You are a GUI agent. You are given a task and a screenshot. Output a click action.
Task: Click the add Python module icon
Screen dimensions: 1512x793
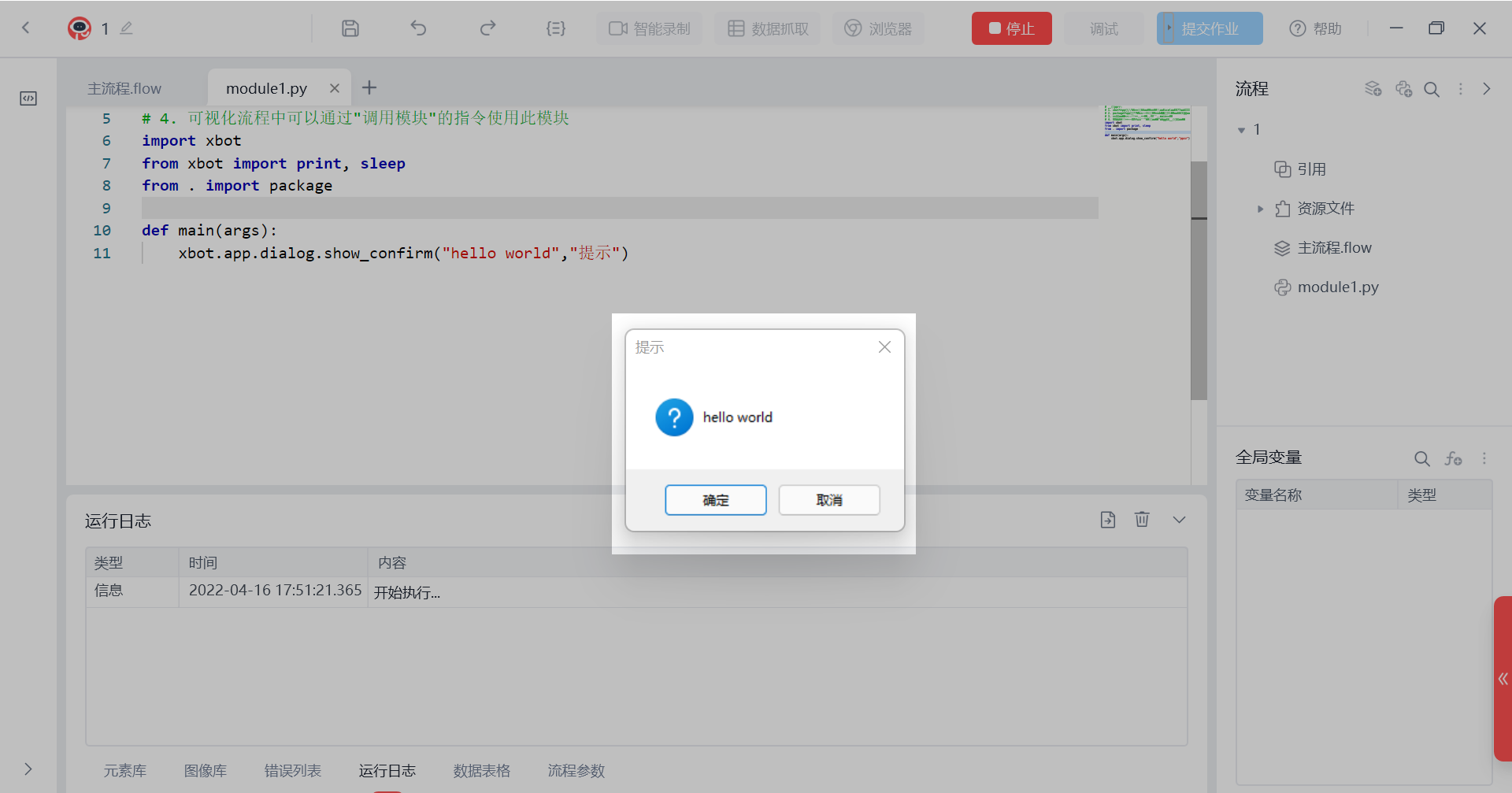click(1404, 89)
